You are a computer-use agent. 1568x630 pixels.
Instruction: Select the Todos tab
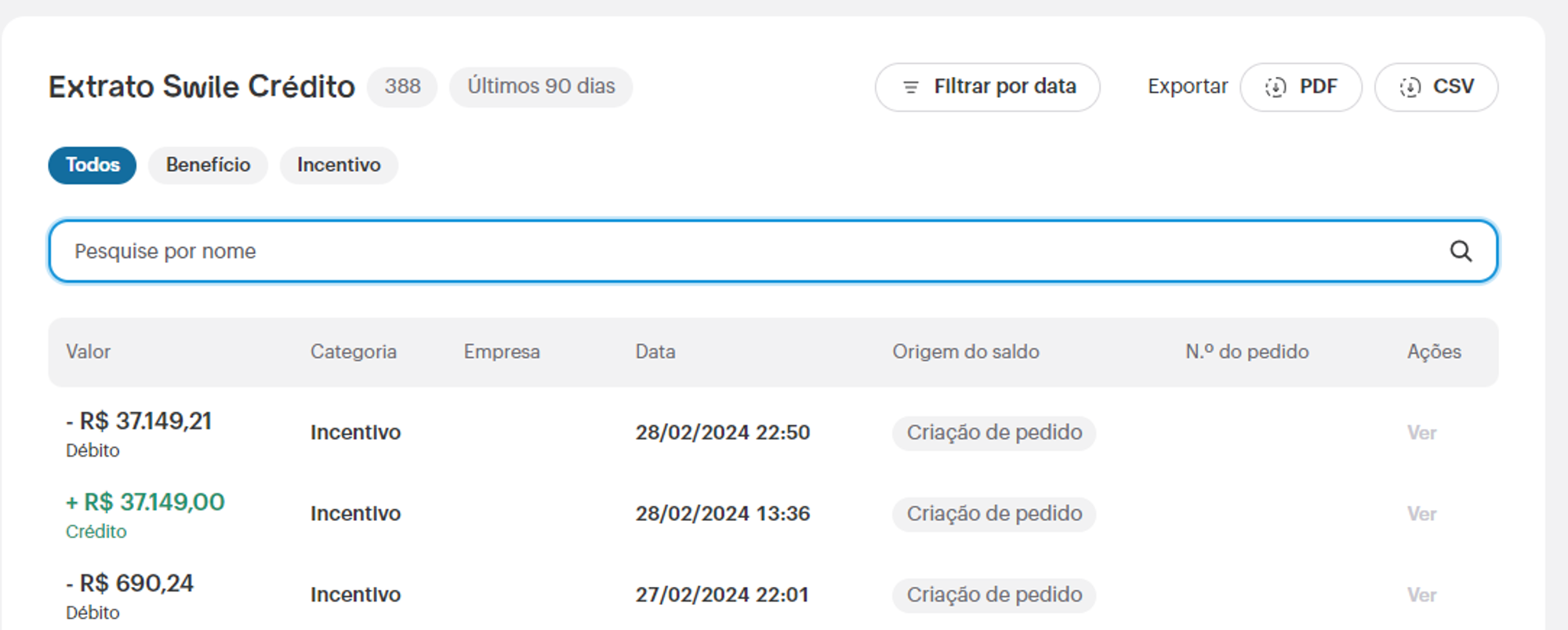coord(93,166)
